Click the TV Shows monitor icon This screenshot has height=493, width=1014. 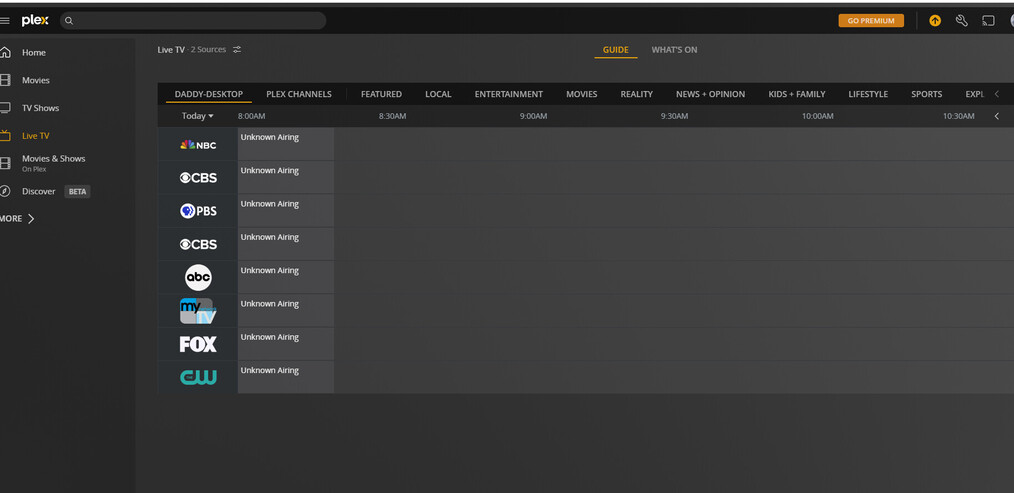click(x=5, y=108)
